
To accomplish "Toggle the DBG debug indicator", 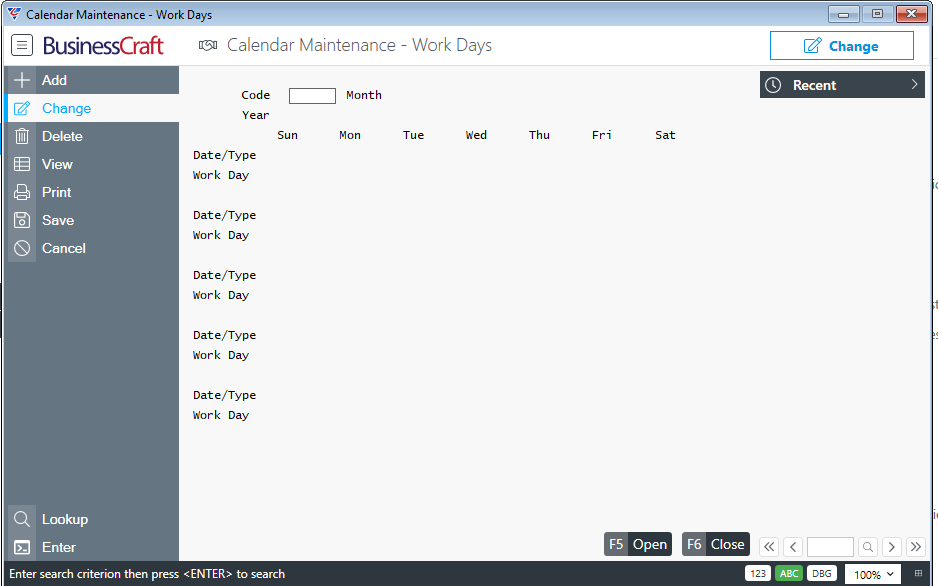I will [821, 573].
